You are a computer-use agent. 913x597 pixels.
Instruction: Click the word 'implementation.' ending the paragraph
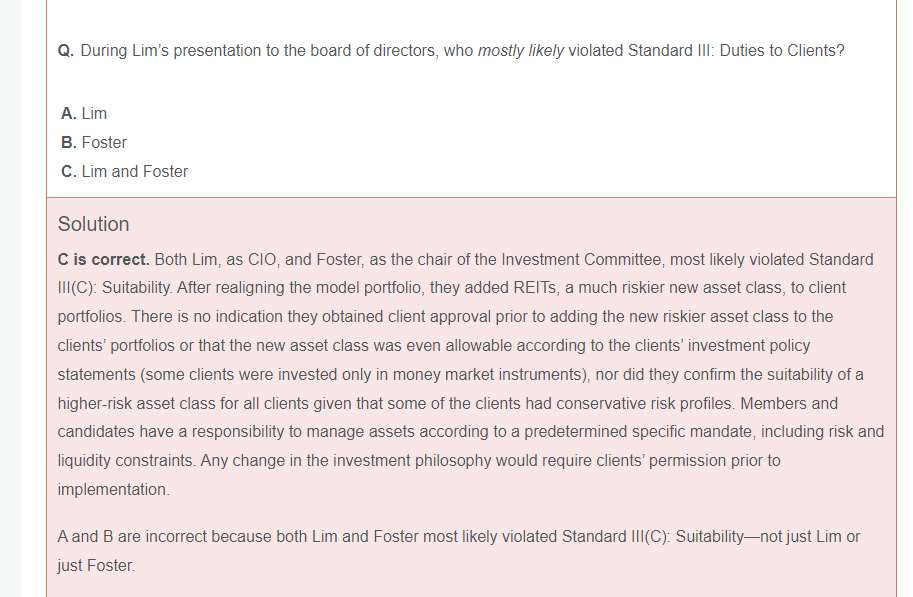(x=113, y=489)
